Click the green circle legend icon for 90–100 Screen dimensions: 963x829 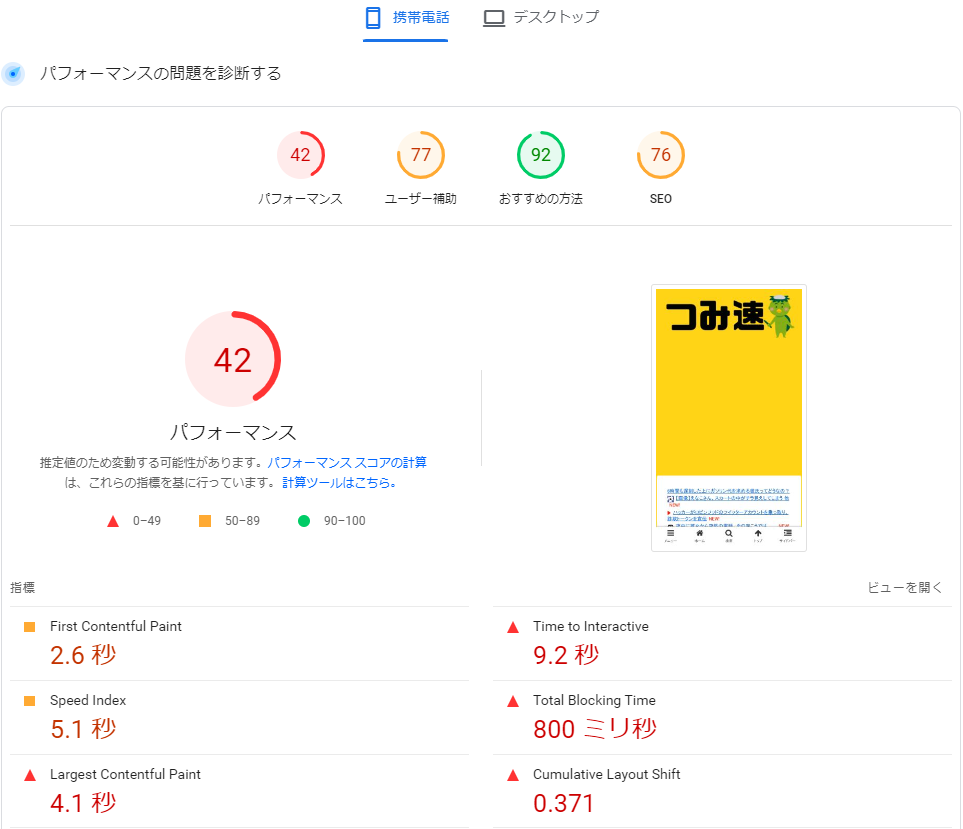[304, 521]
